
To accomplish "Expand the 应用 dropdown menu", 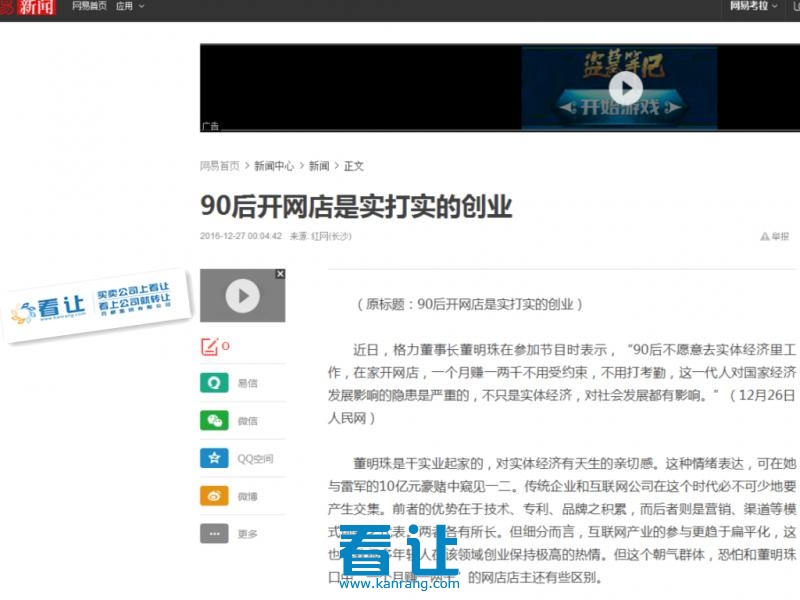I will click(129, 6).
